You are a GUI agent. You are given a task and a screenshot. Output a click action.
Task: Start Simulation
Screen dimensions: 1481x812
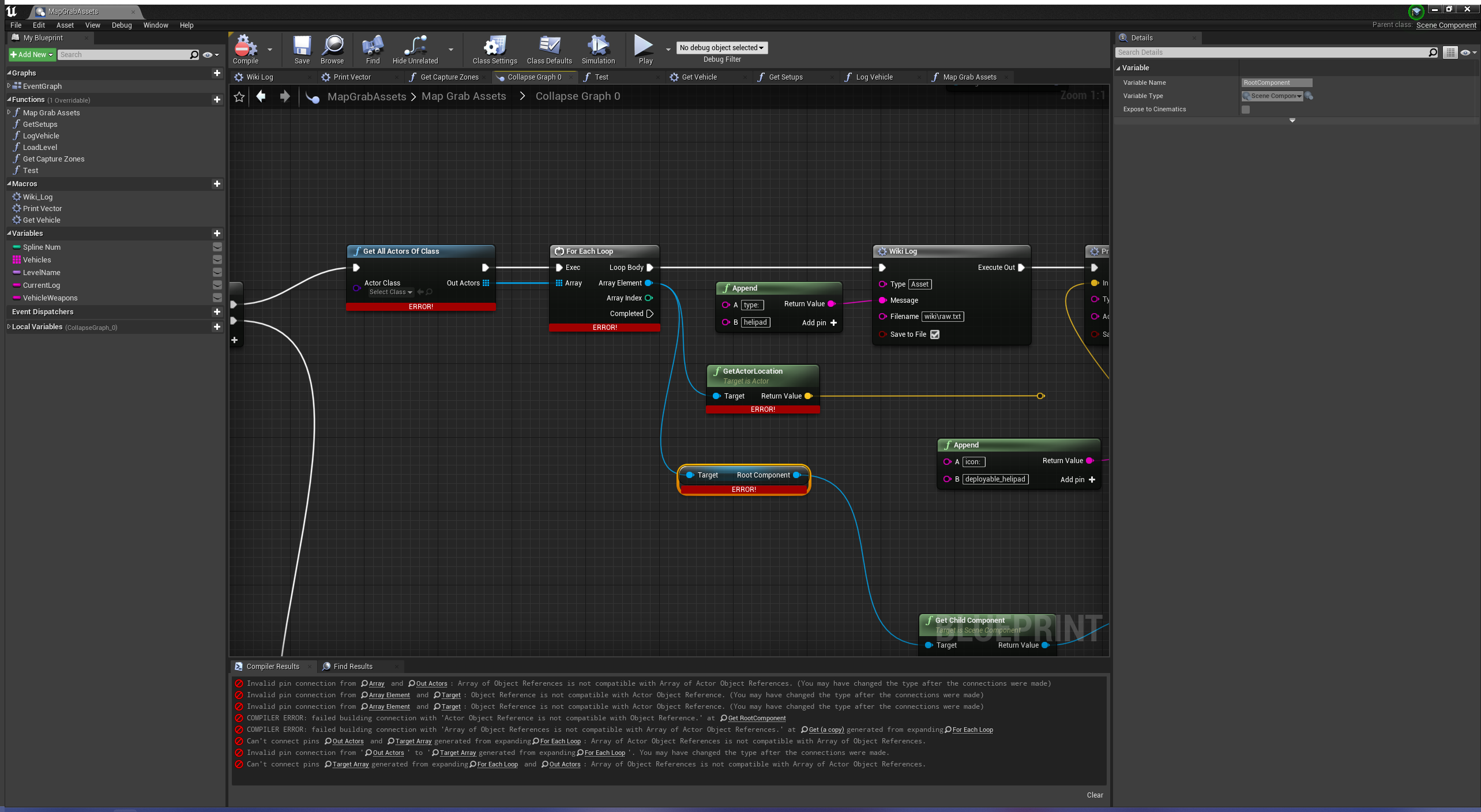point(598,49)
